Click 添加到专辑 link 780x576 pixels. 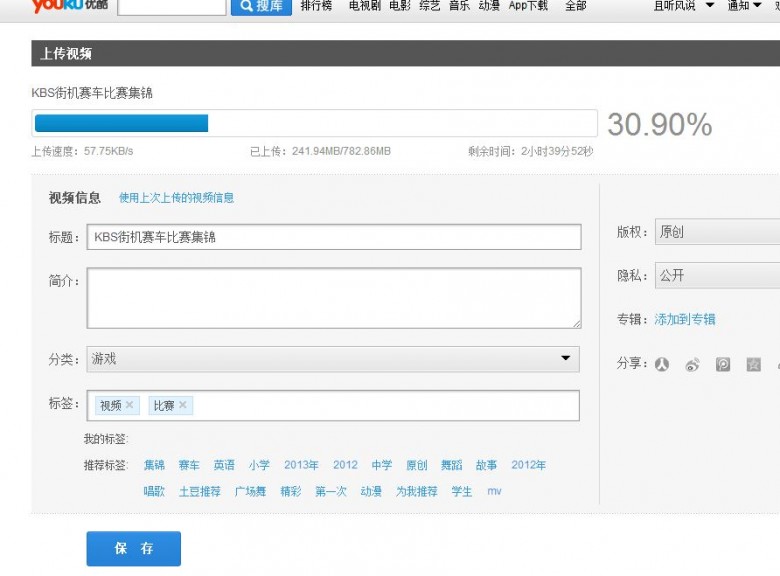(685, 320)
